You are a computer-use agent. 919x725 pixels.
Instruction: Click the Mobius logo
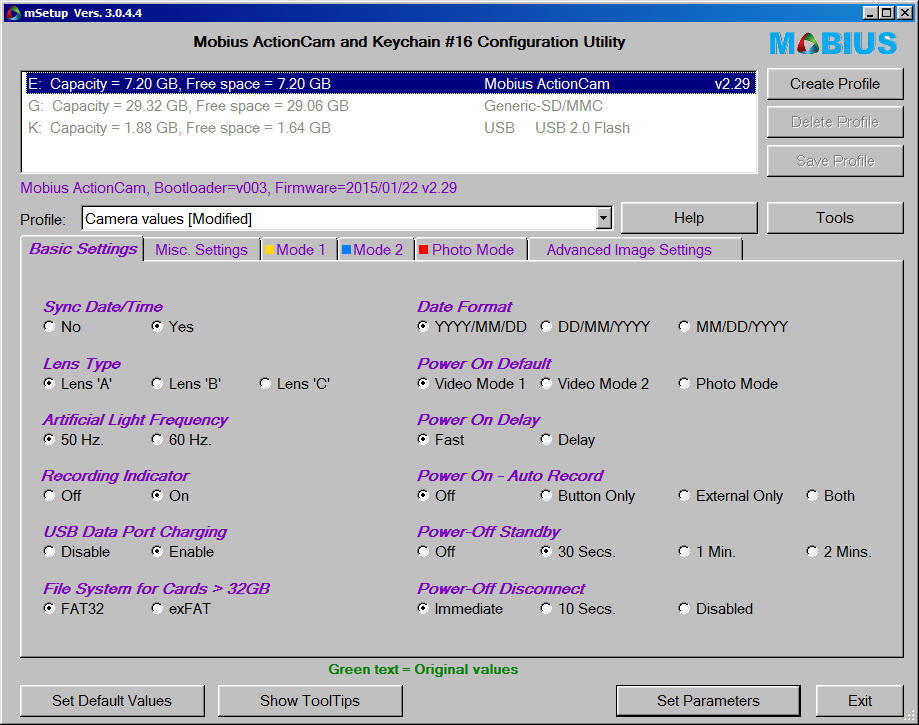tap(833, 43)
